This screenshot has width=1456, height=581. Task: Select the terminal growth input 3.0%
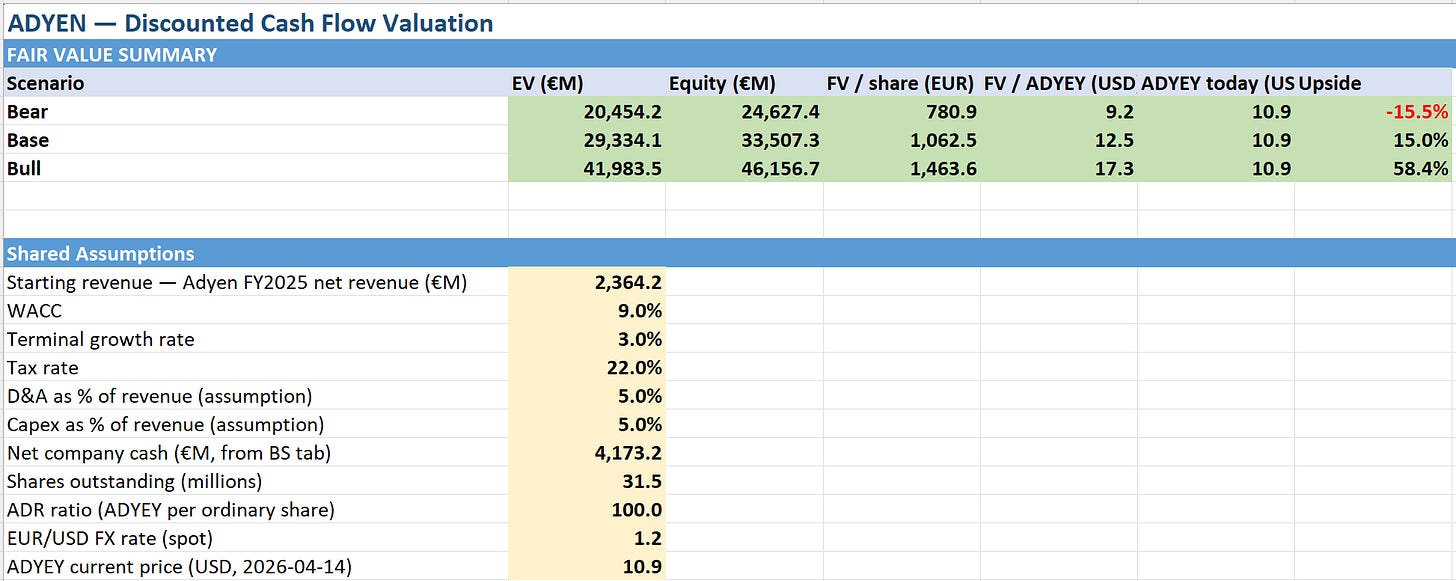[x=587, y=339]
